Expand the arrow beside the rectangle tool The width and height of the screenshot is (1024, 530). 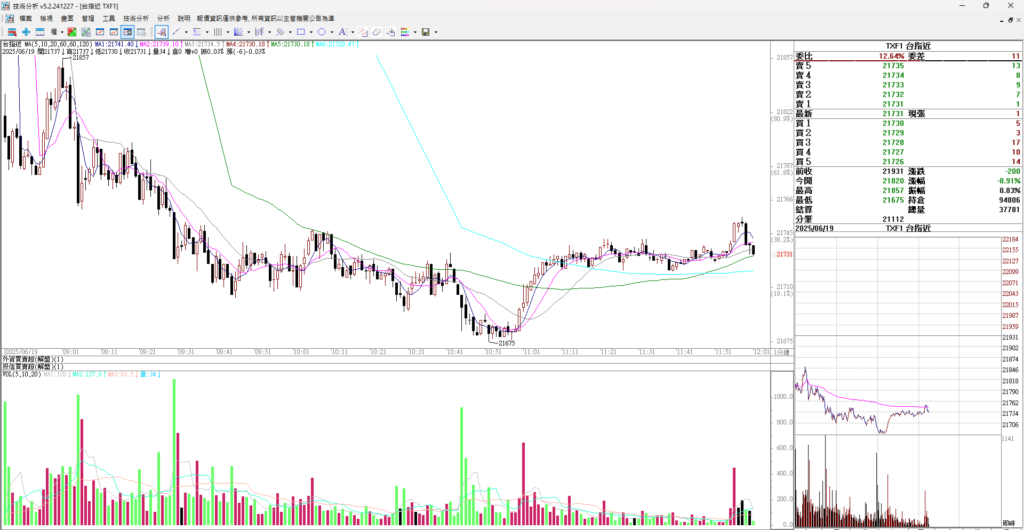coord(311,31)
